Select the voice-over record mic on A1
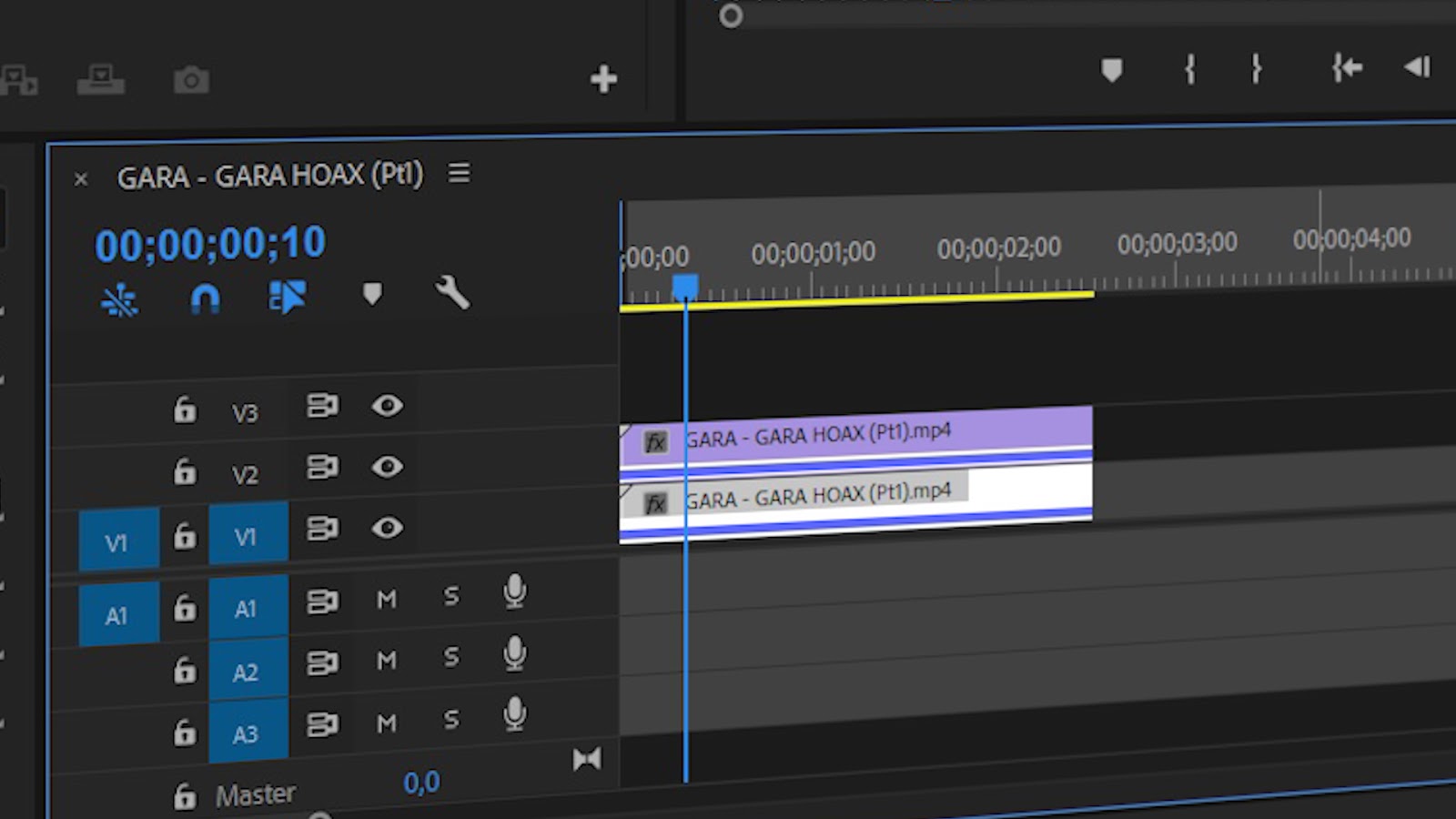Viewport: 1456px width, 819px height. [x=515, y=591]
